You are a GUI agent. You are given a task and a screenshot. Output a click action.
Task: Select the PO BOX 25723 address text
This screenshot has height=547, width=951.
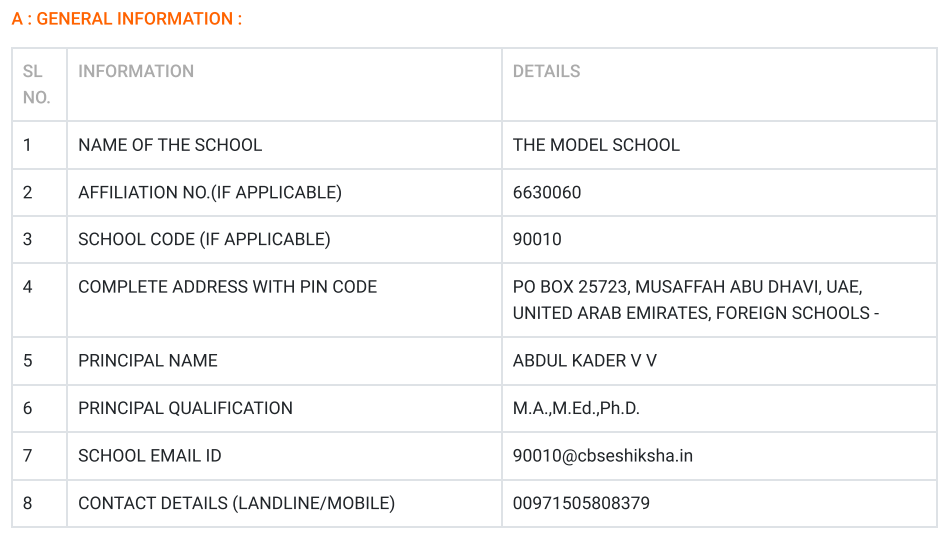point(696,300)
